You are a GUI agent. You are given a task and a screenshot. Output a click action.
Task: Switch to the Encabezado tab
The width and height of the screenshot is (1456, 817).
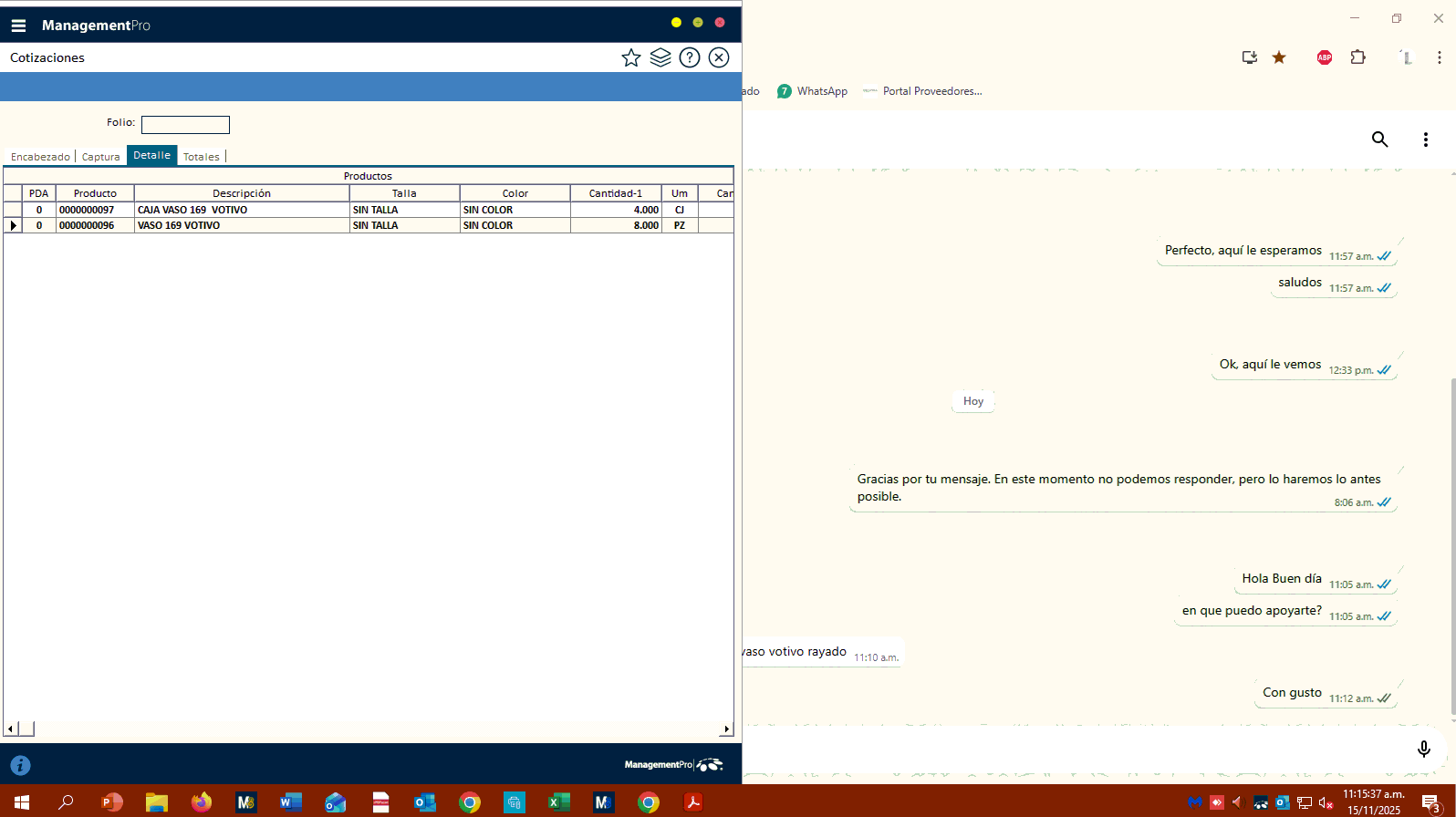(x=40, y=157)
